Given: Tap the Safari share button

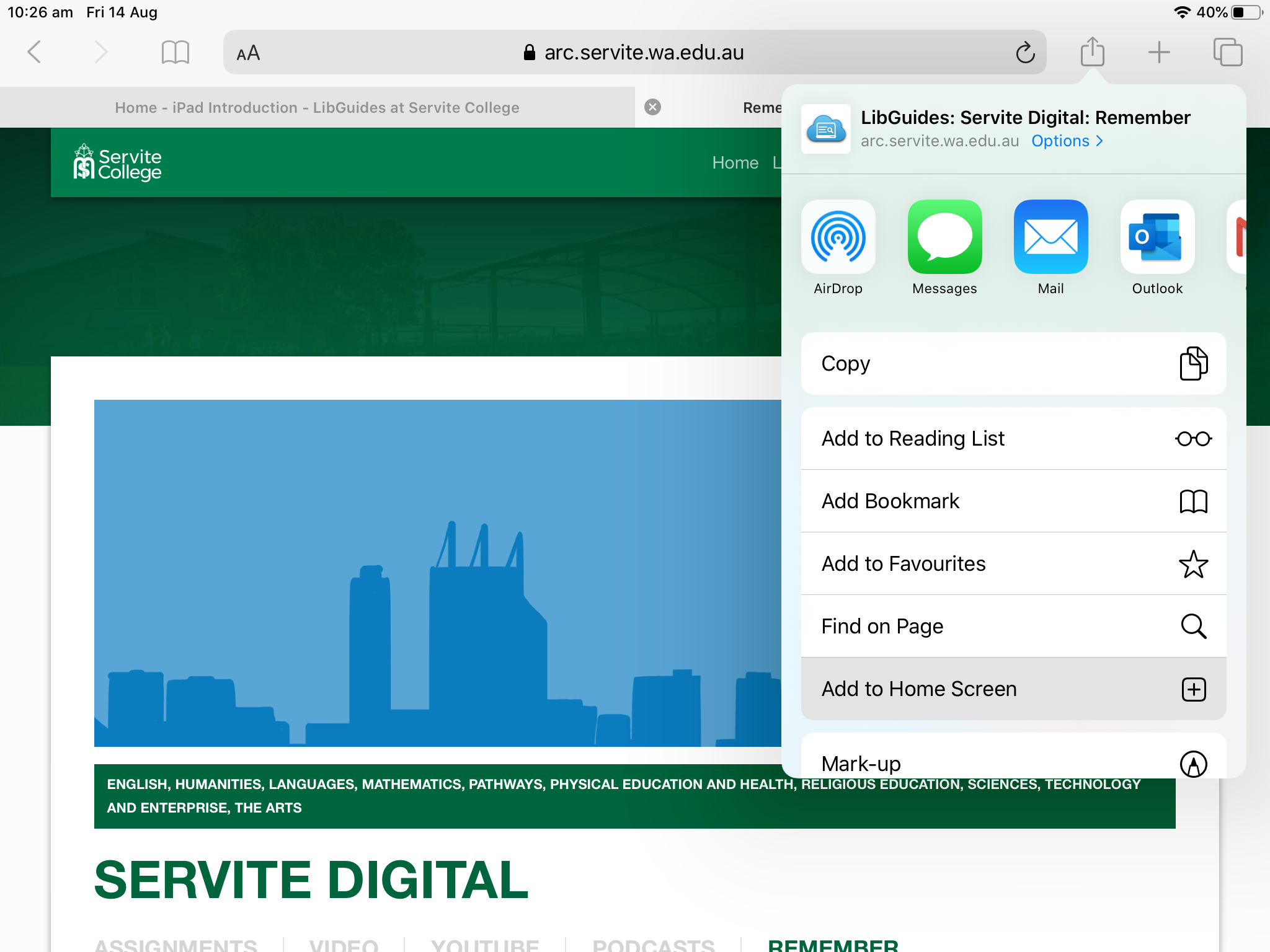Looking at the screenshot, I should tap(1092, 52).
